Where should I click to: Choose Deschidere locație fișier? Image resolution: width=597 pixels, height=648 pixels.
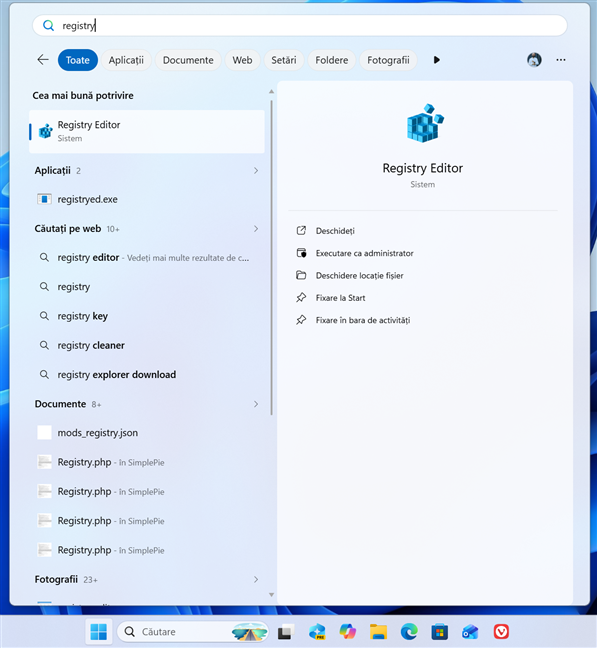359,276
